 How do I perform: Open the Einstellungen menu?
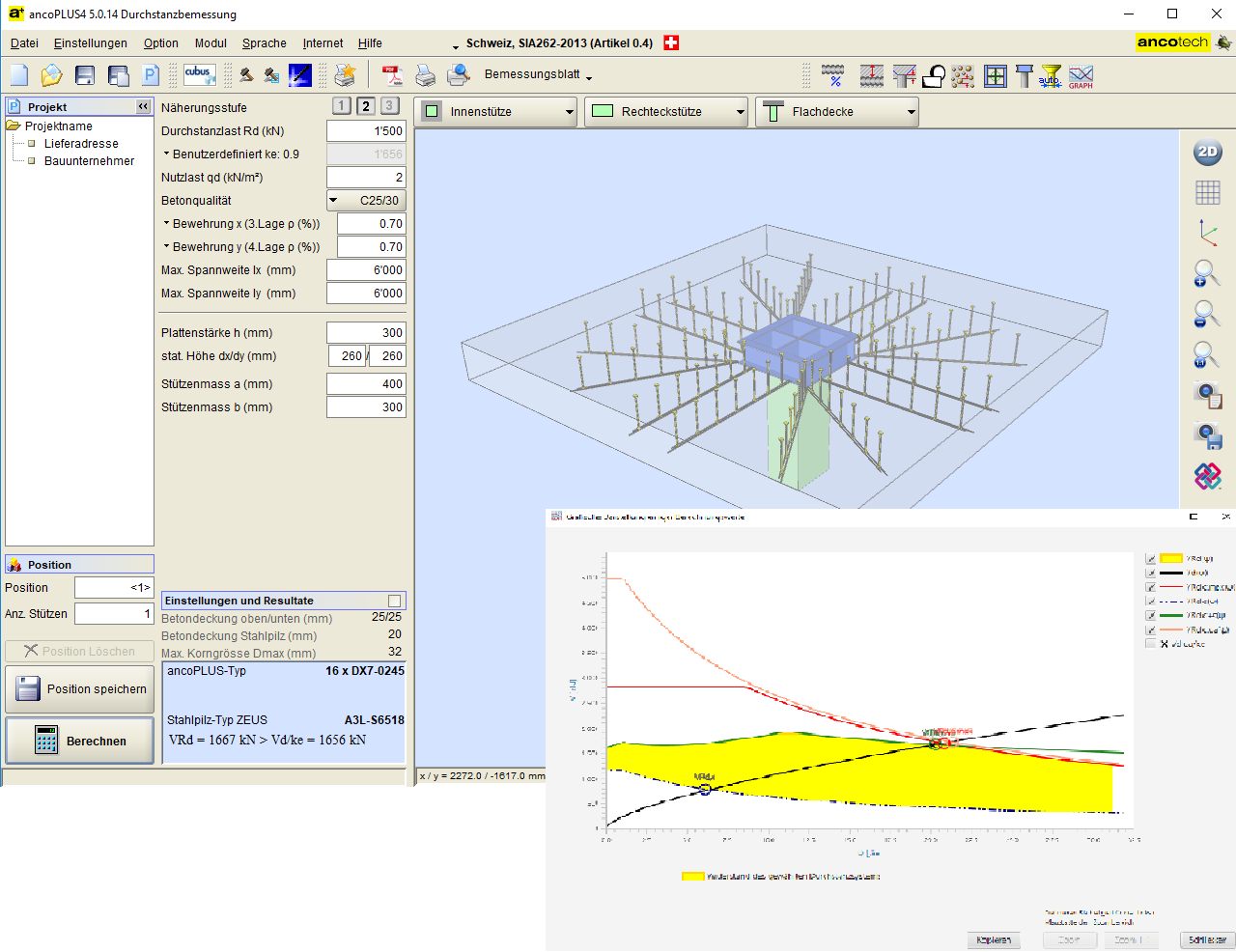(91, 43)
